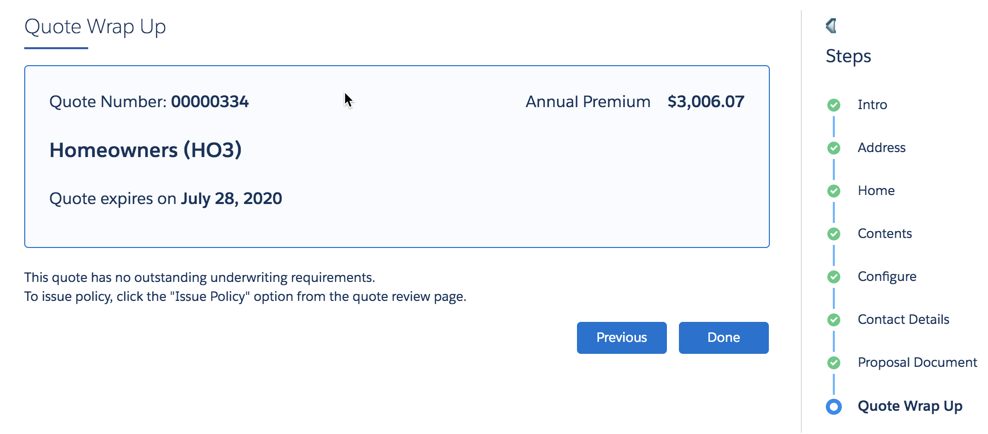This screenshot has height=434, width=988.
Task: Click the Home step green checkmark
Action: click(834, 191)
